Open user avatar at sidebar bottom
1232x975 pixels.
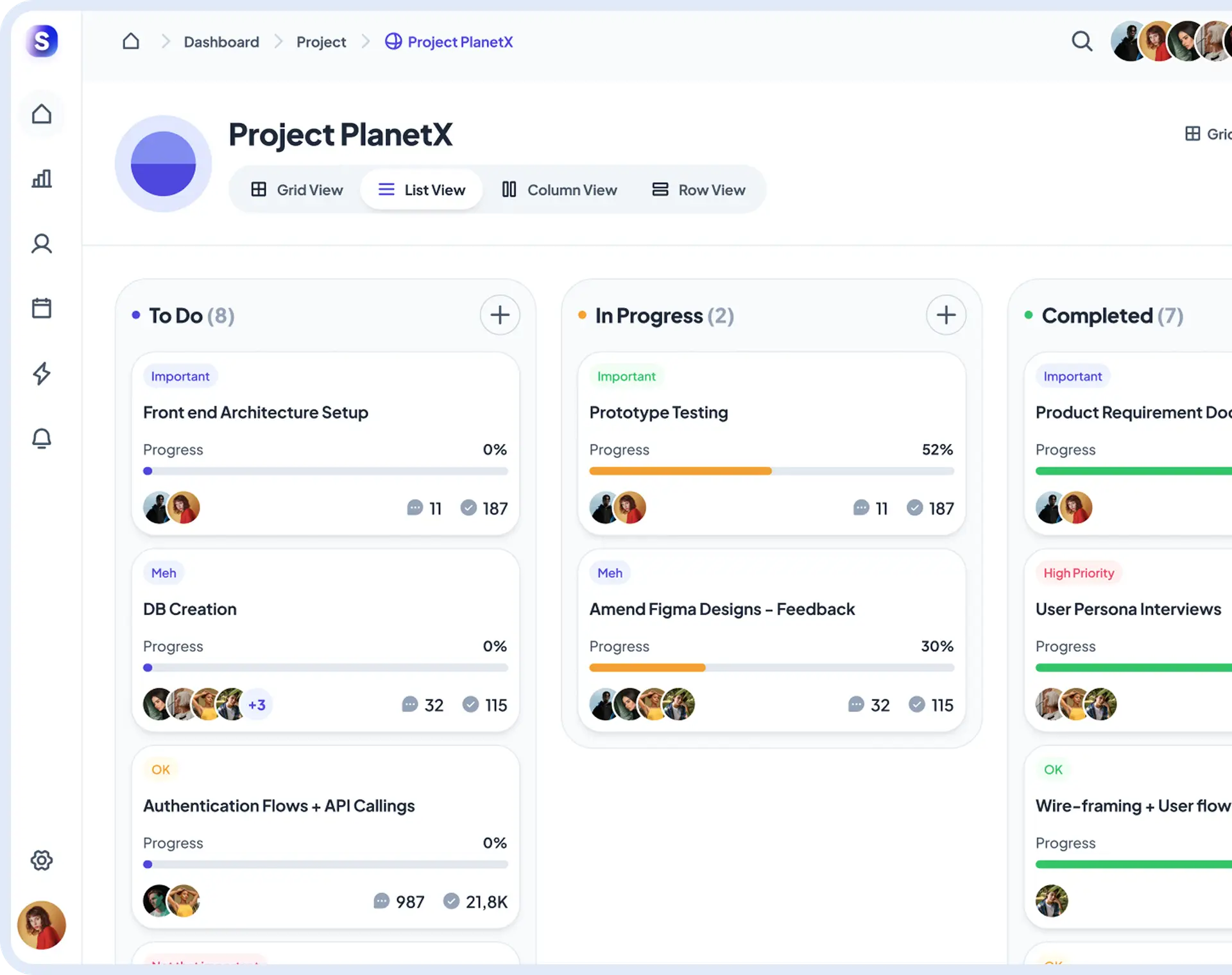click(42, 925)
